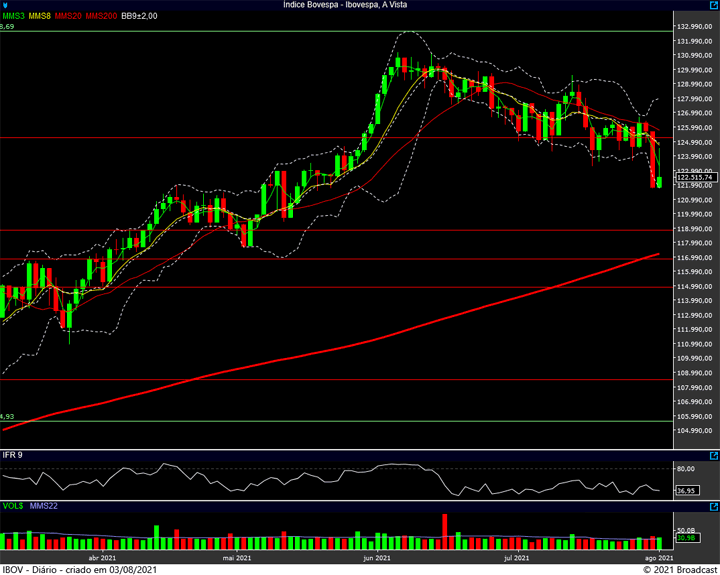
Task: Click the Índice Bovespa chart title
Action: pos(345,5)
